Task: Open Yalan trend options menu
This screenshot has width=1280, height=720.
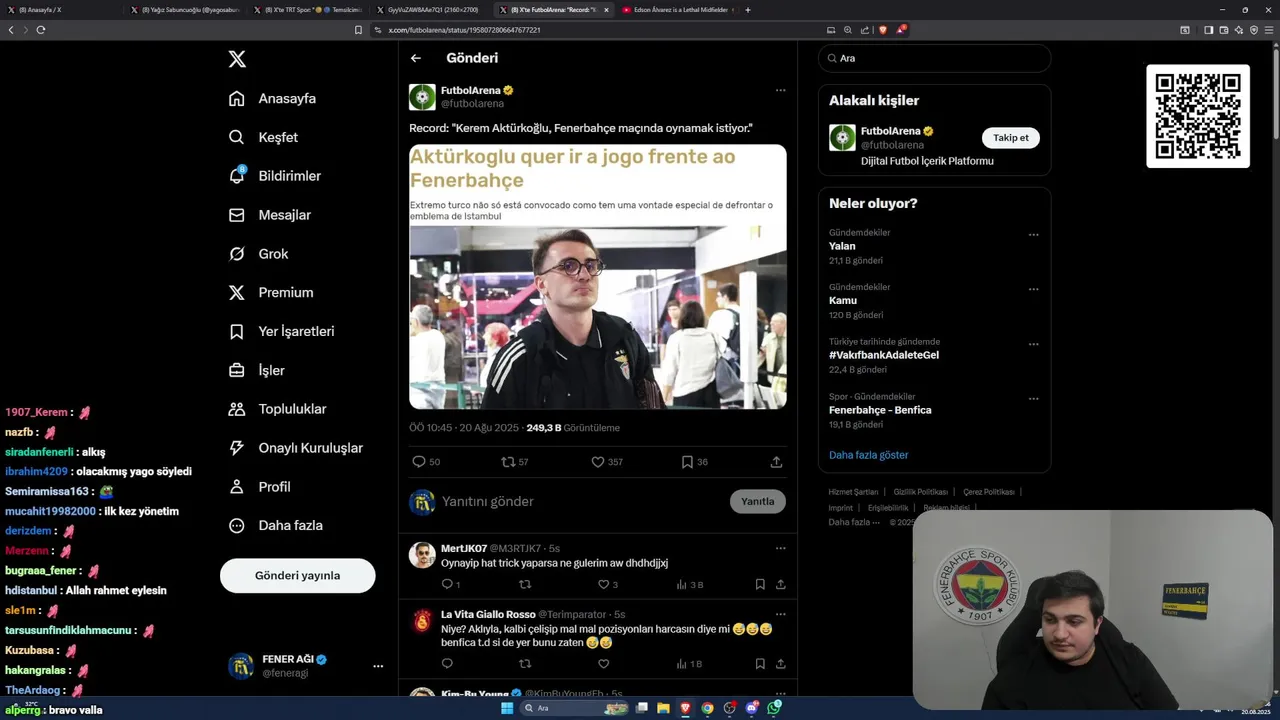Action: point(1033,235)
